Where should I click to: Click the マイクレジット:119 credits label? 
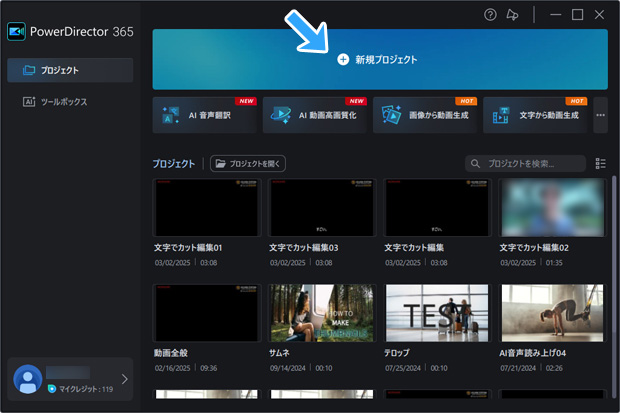pos(86,389)
